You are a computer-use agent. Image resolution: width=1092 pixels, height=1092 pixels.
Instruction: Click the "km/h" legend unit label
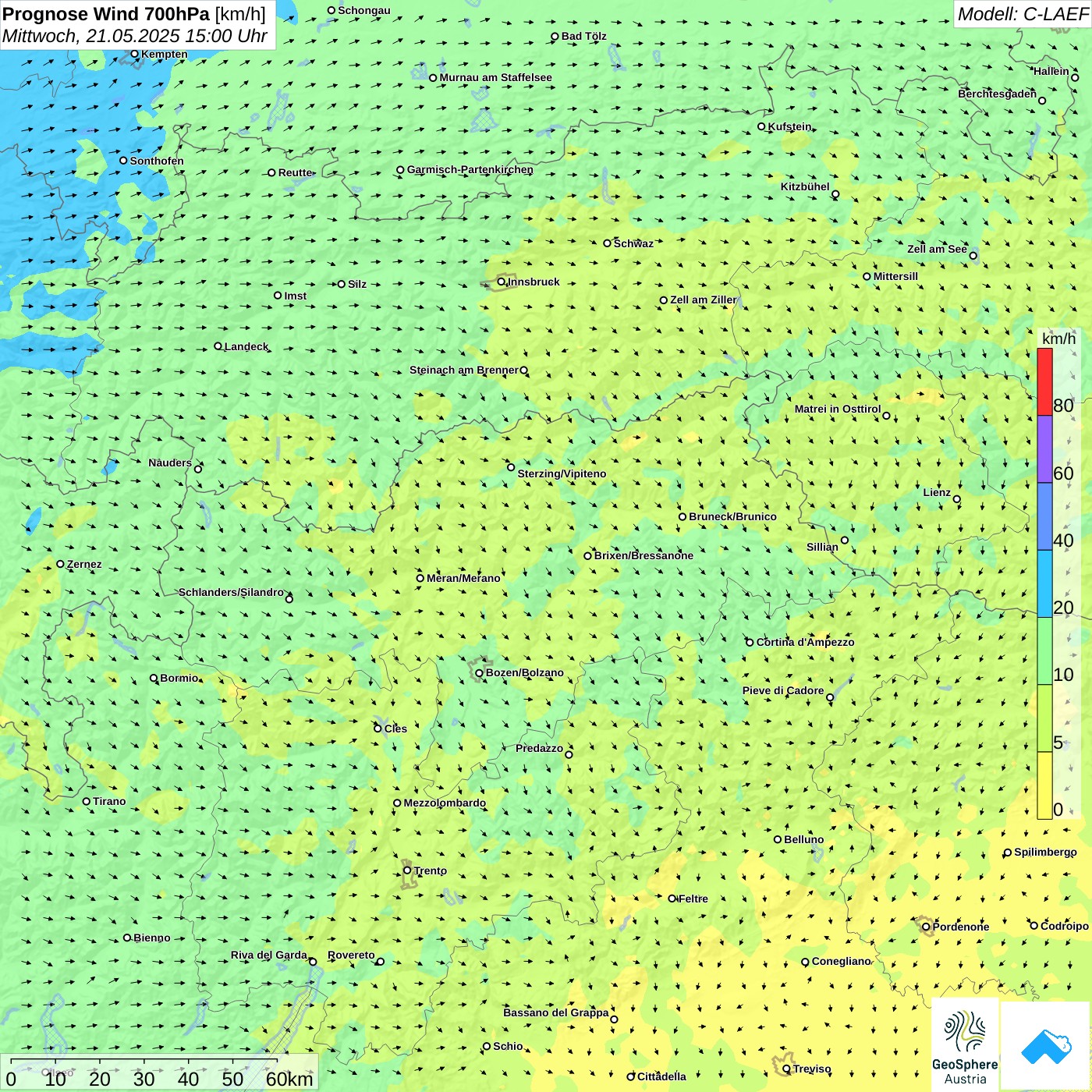pyautogui.click(x=1058, y=339)
